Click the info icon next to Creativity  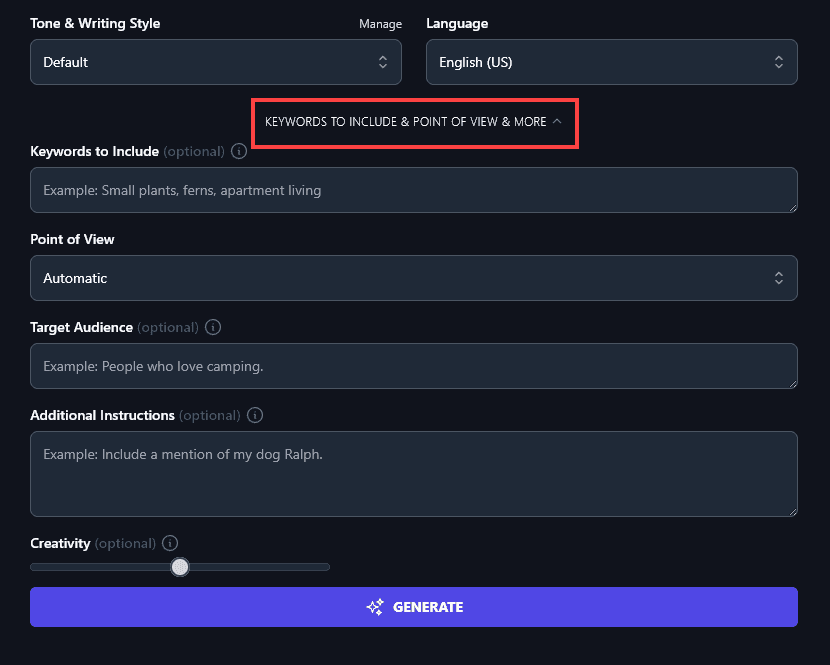170,543
